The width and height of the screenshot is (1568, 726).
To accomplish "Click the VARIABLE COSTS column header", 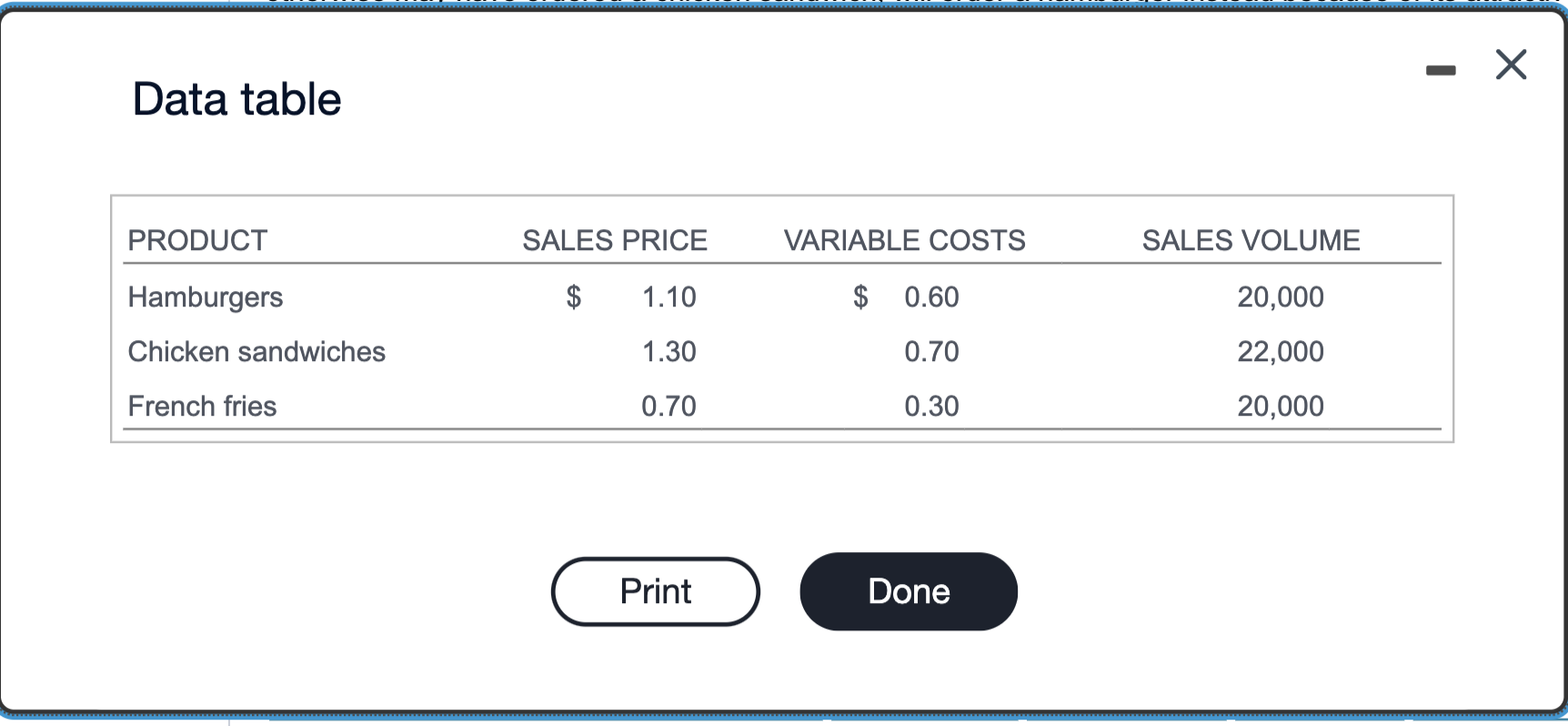I will click(x=905, y=240).
